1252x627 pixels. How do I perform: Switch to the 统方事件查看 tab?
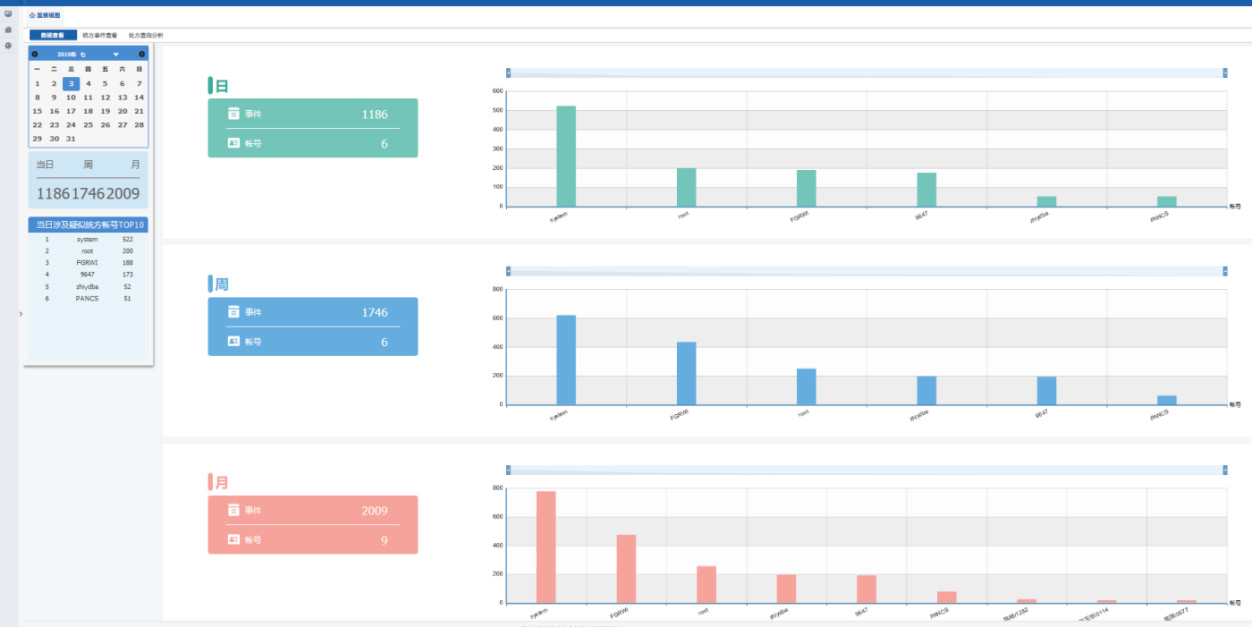pyautogui.click(x=100, y=35)
